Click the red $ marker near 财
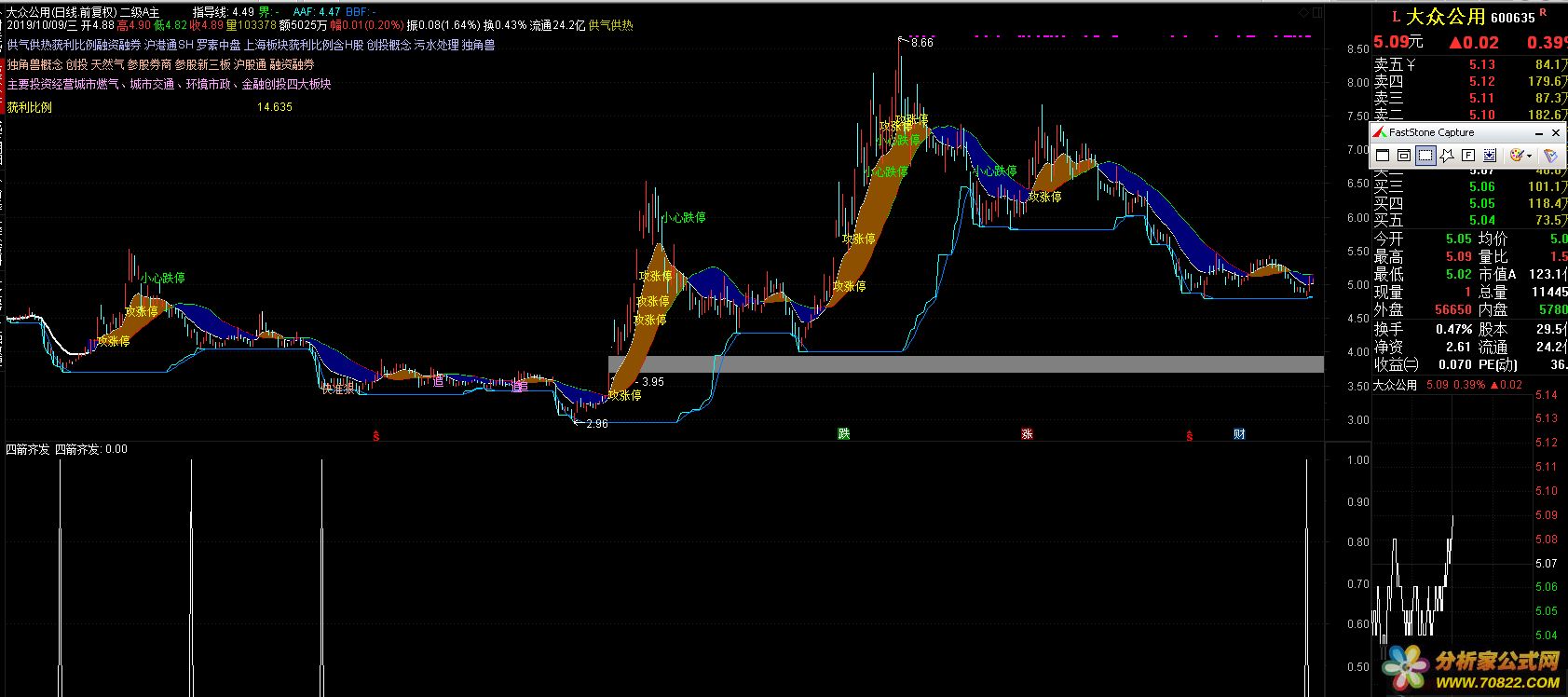Viewport: 1568px width, 697px height. click(x=1190, y=435)
